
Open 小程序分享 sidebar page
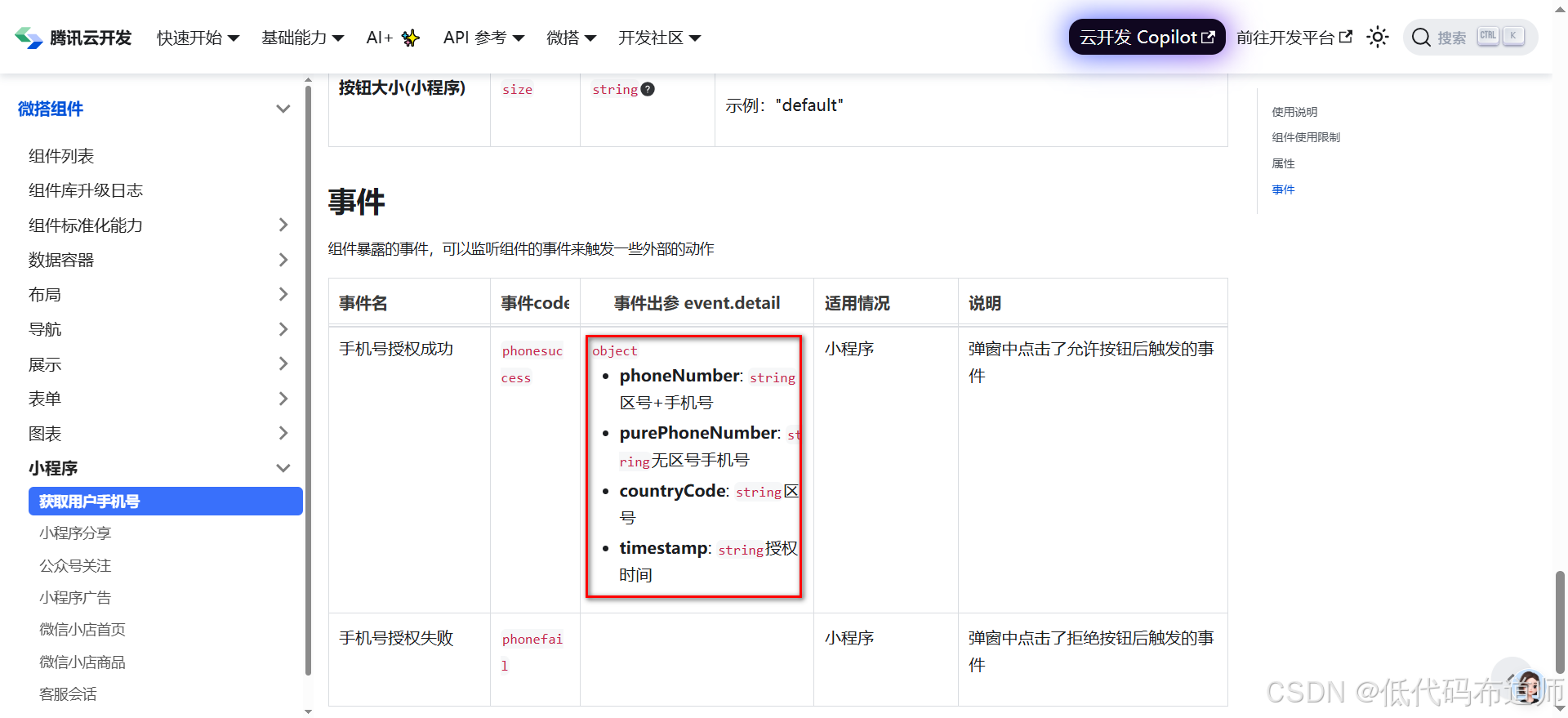coord(75,533)
